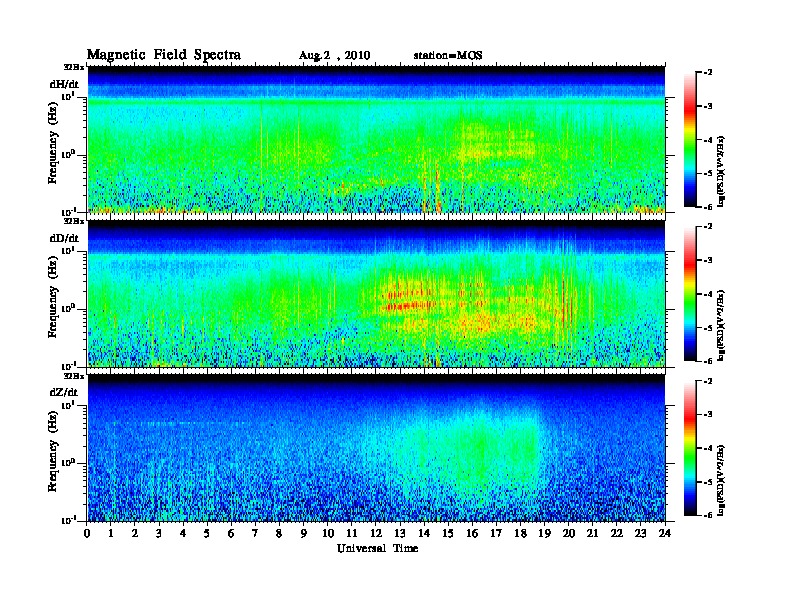Image resolution: width=792 pixels, height=612 pixels.
Task: Click the 10⁻¹ frequency tick of dD/dt panel
Action: pyautogui.click(x=67, y=367)
